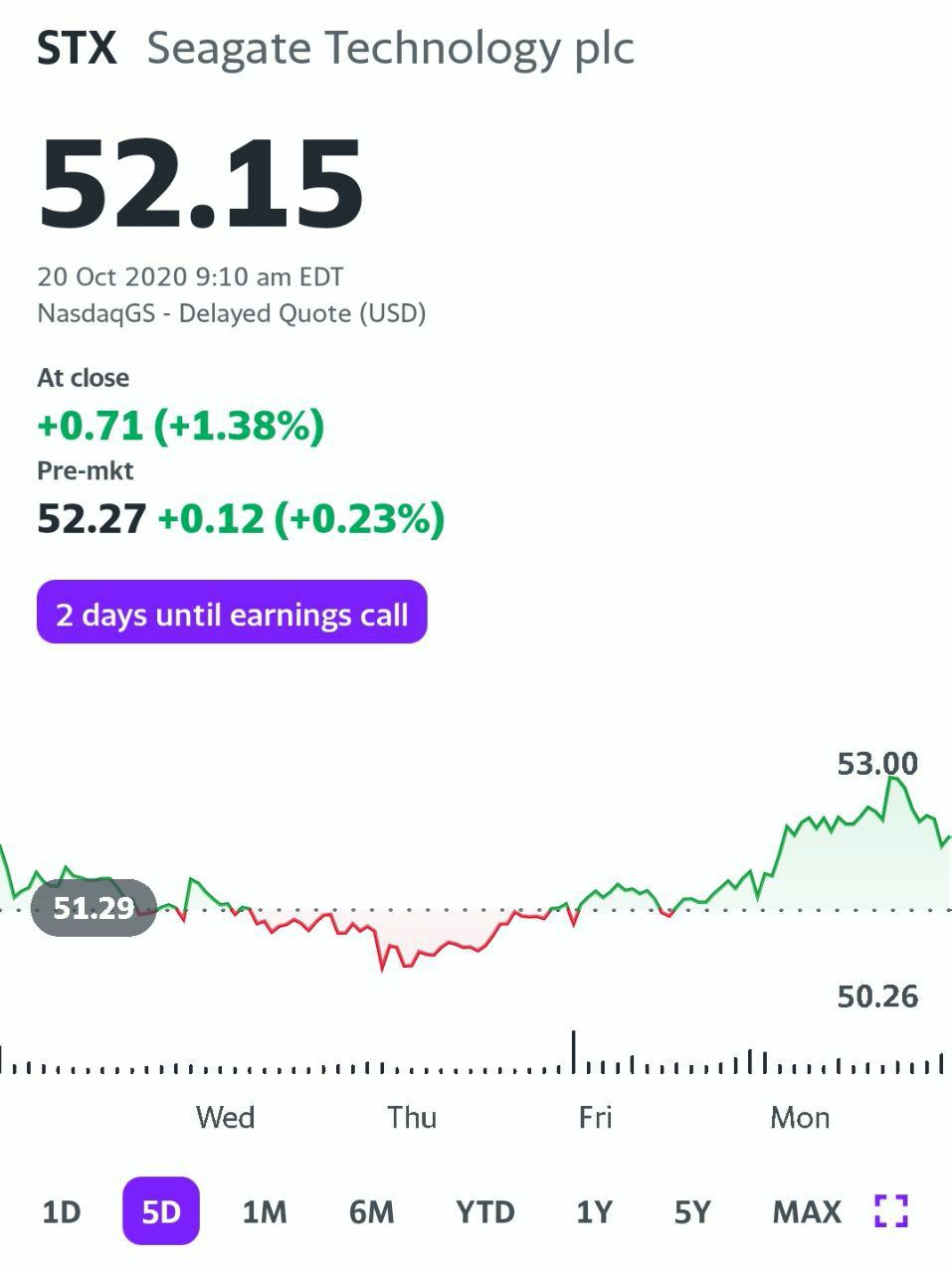Show the 5Y chart range
This screenshot has height=1273, width=952.
click(x=692, y=1212)
